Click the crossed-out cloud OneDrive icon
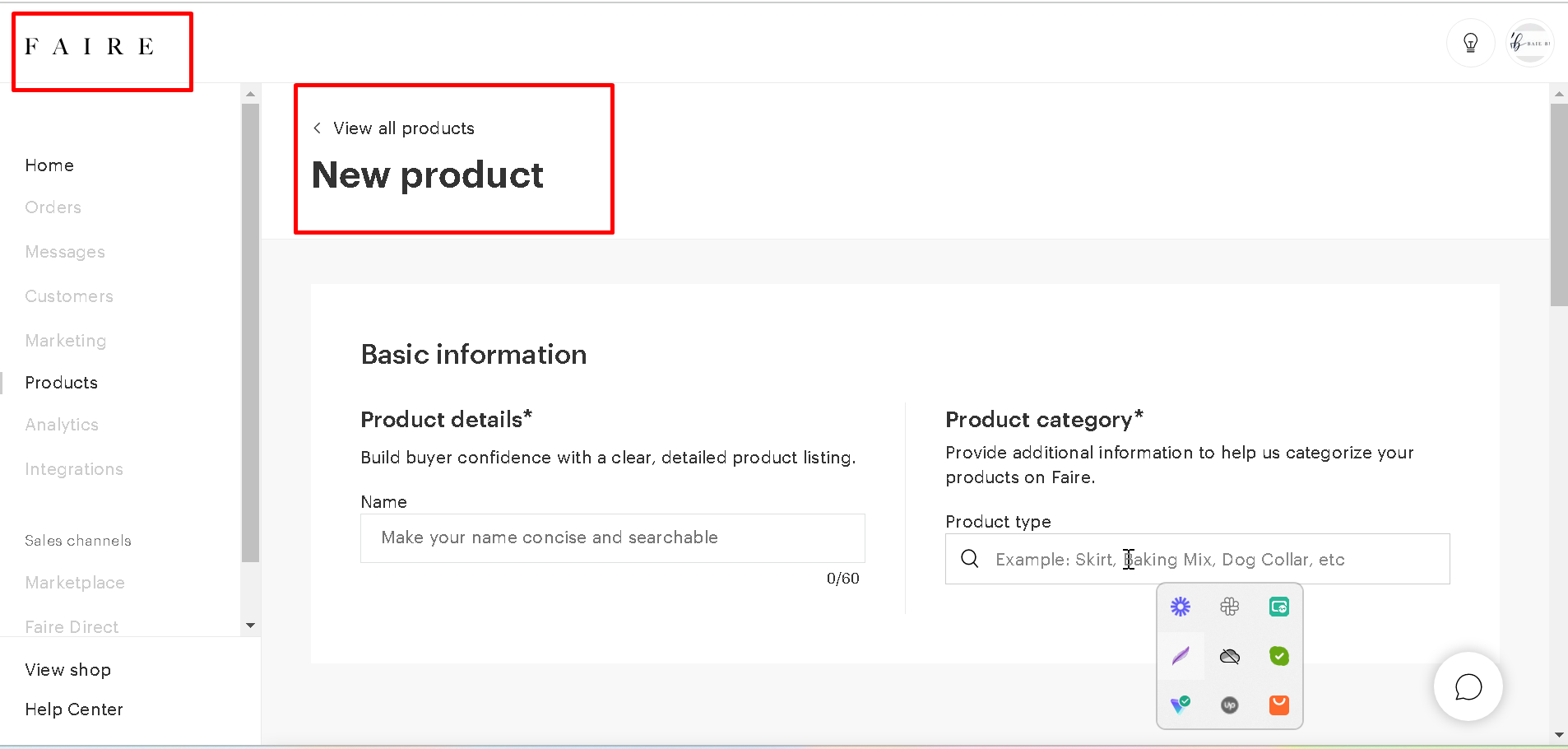The image size is (1568, 749). coord(1230,656)
